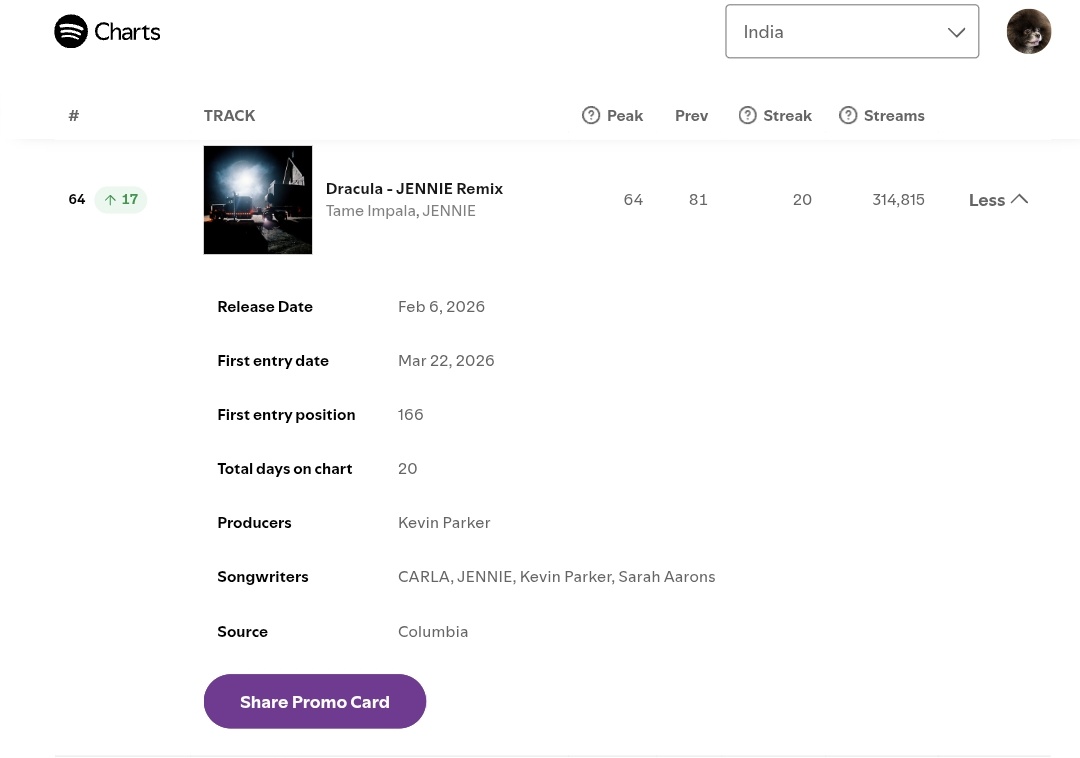Click the First entry date label
Screen dimensions: 1080x758
tap(273, 361)
